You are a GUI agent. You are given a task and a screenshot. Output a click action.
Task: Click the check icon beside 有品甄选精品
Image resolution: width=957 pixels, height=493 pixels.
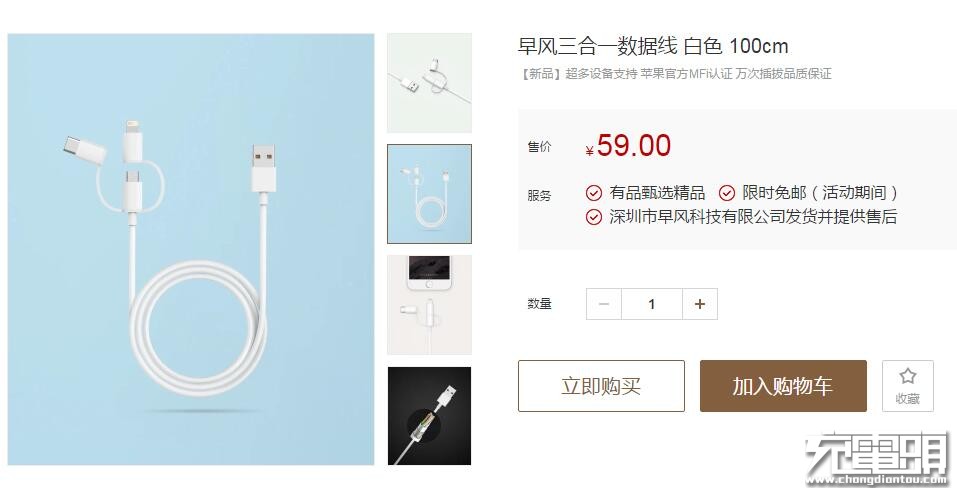pyautogui.click(x=594, y=193)
